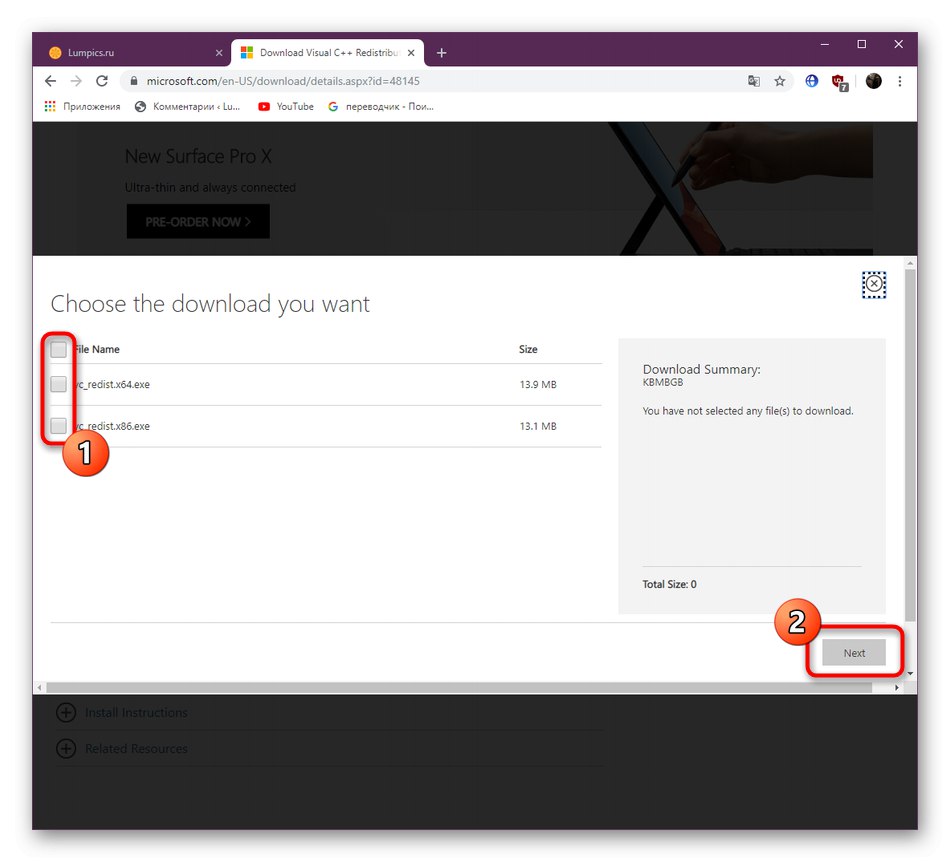
Task: Tick the File Name select-all checkbox
Action: tap(58, 350)
